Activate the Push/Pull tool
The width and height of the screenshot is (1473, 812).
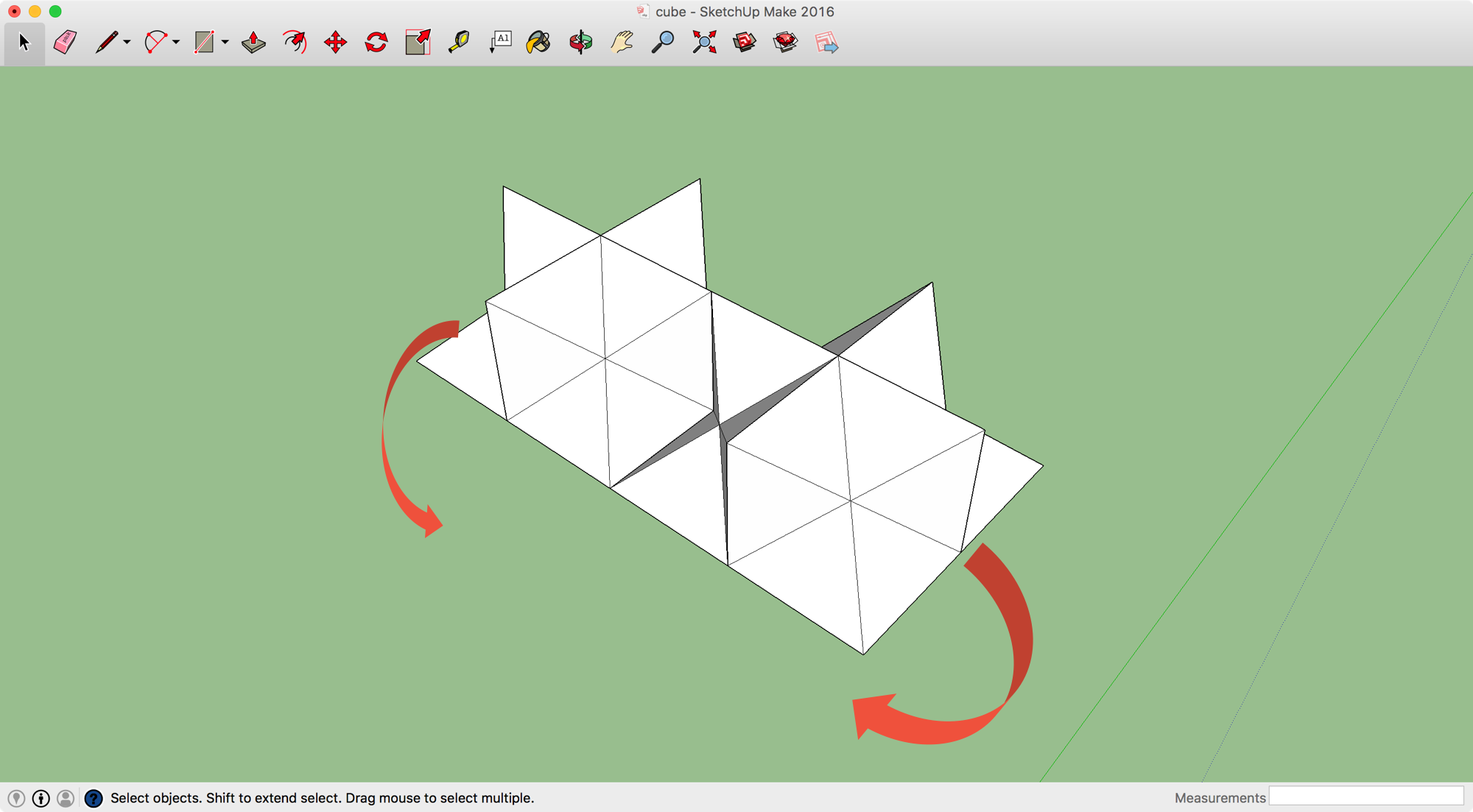pyautogui.click(x=253, y=42)
